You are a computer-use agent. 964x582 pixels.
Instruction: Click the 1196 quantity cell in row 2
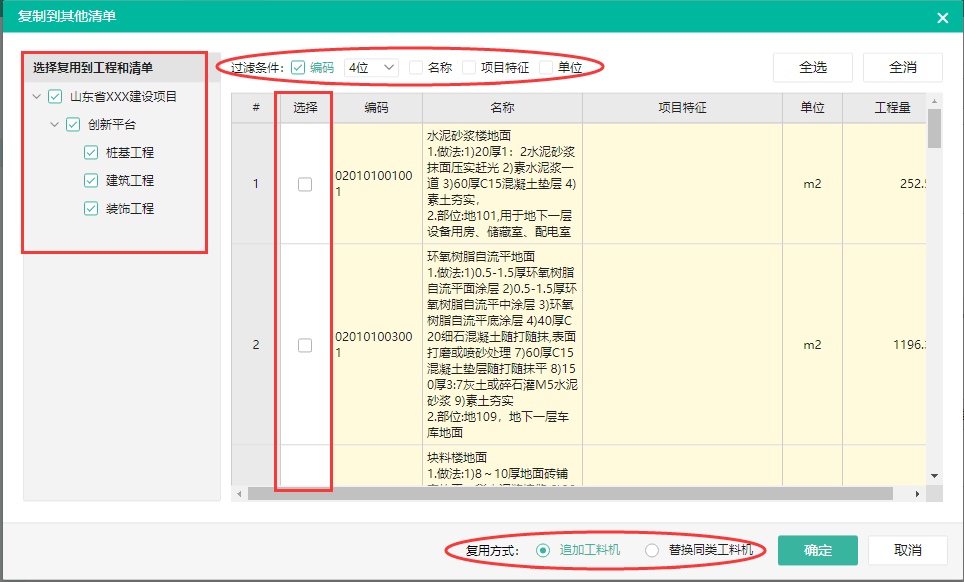coord(885,345)
